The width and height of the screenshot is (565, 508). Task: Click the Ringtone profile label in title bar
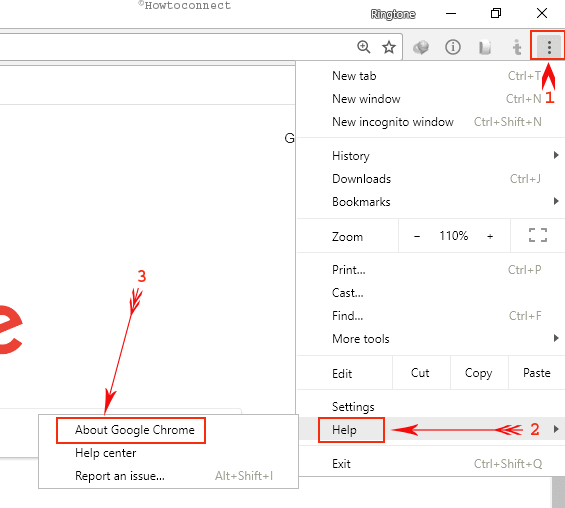(393, 14)
